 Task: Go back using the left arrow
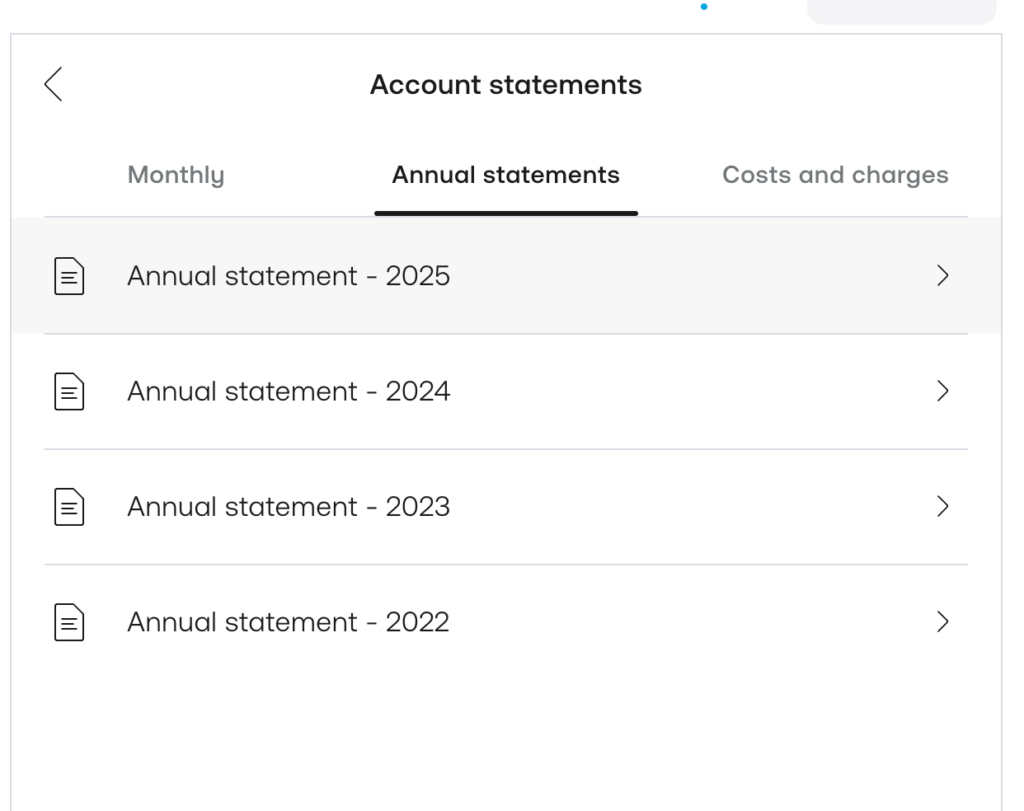click(54, 84)
